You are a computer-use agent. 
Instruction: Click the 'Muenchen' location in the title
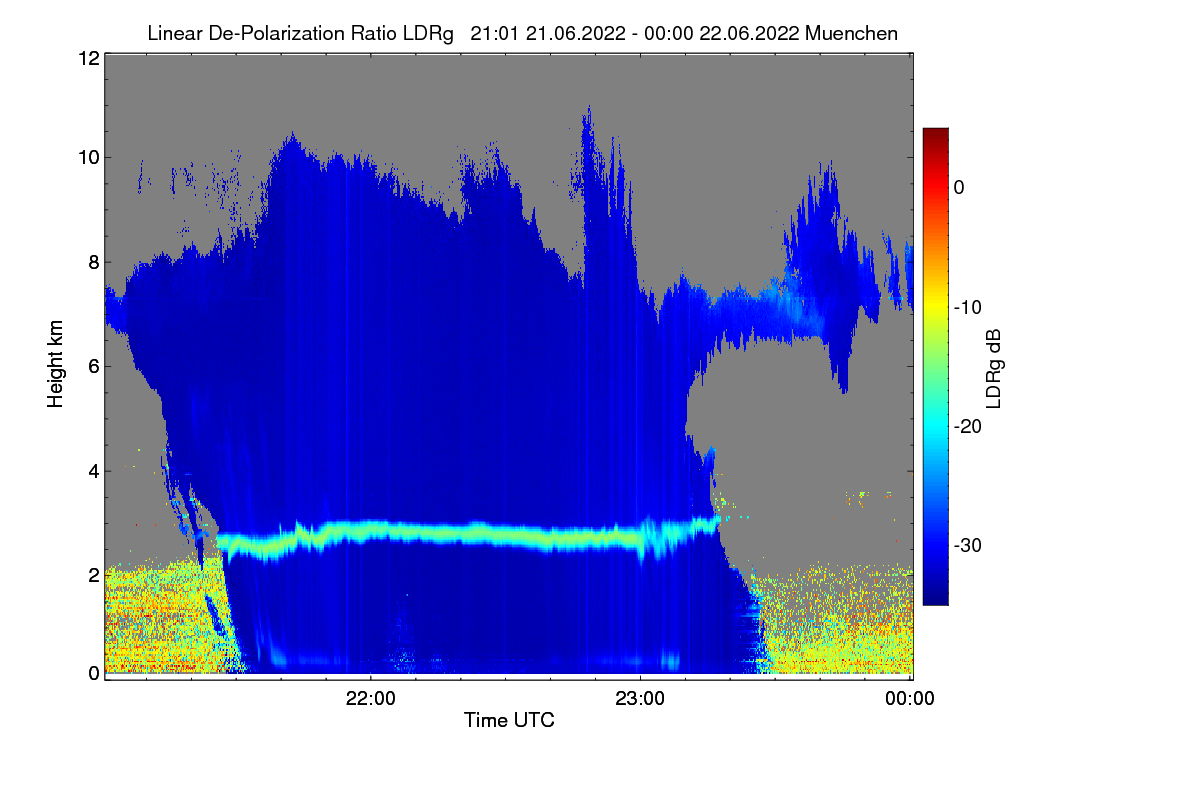851,33
